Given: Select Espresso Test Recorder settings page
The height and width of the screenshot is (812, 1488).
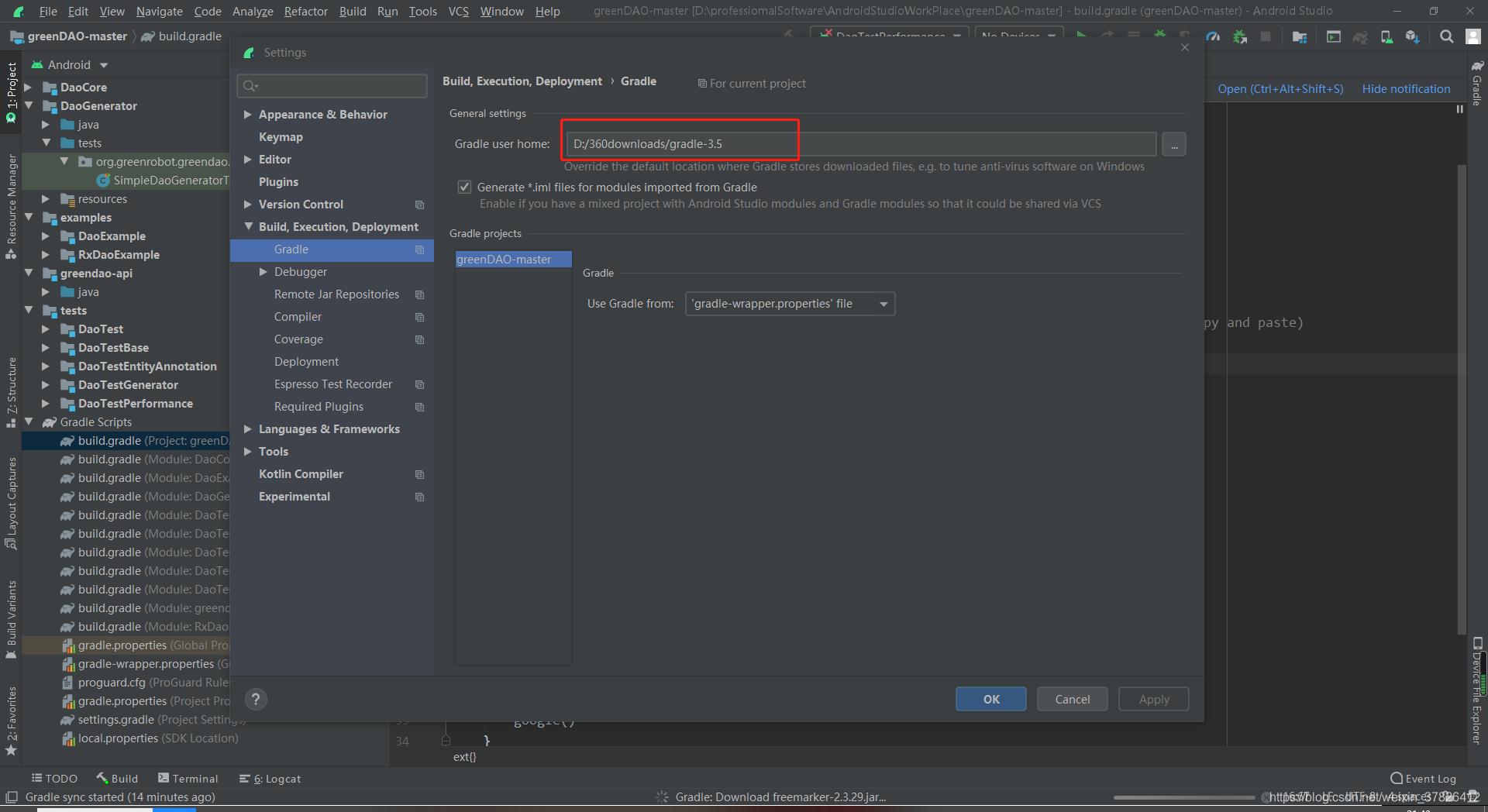Looking at the screenshot, I should pyautogui.click(x=333, y=384).
